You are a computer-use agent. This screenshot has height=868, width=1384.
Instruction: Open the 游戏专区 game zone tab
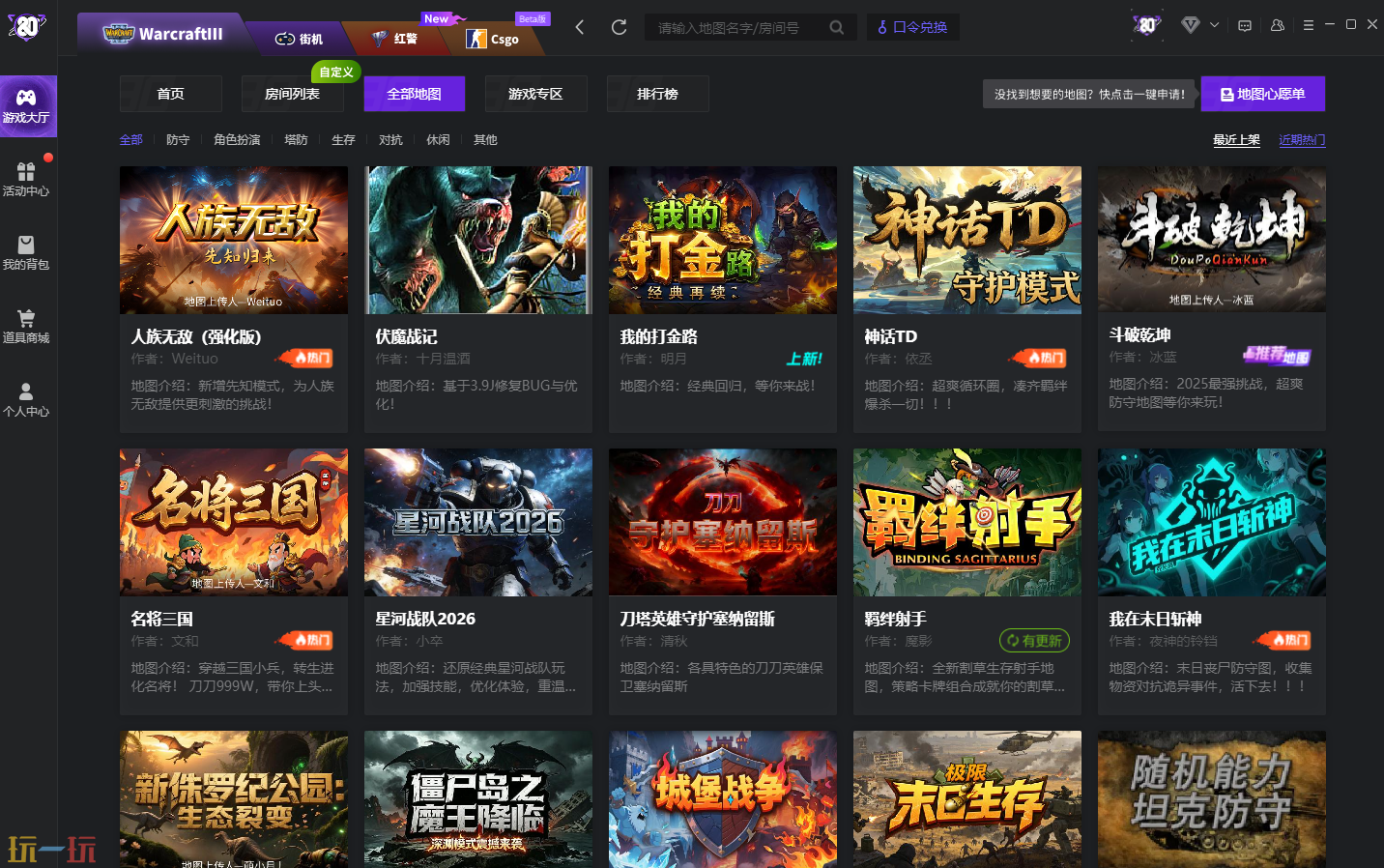coord(536,94)
